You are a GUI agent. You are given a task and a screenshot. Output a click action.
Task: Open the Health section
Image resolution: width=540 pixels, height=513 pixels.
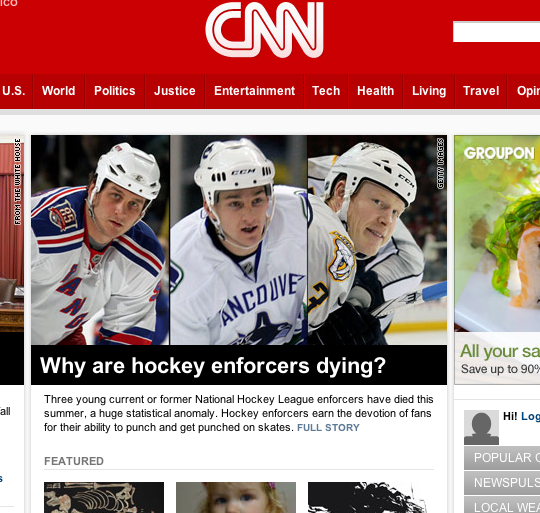click(375, 91)
